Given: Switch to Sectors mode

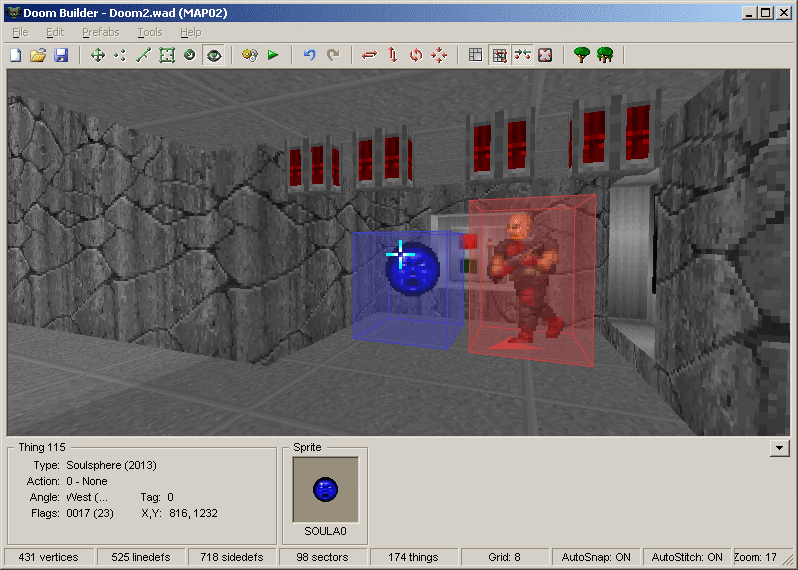Looking at the screenshot, I should click(x=167, y=55).
